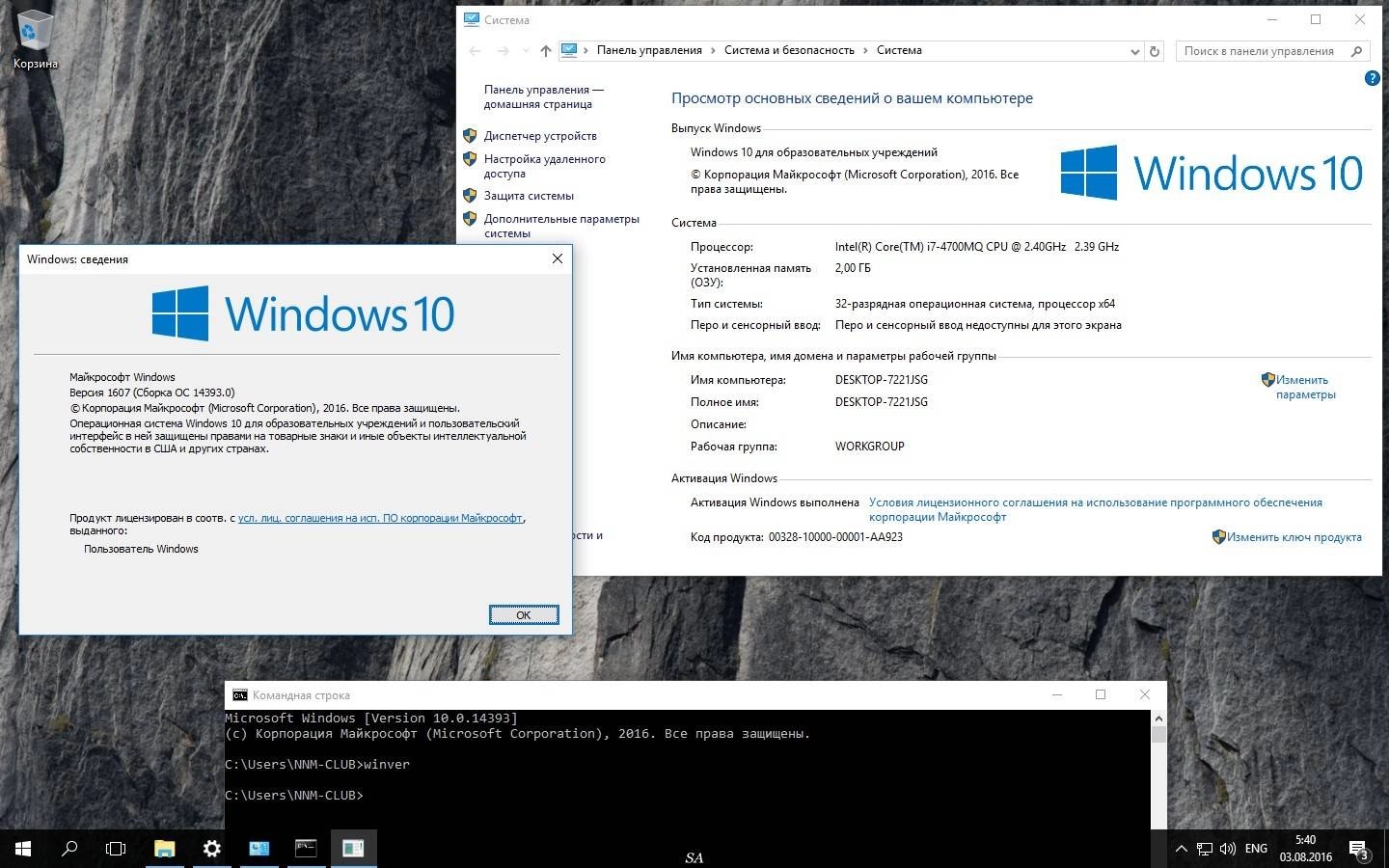Click the shield icon beside Диспетчер устройств
1389x868 pixels.
pos(470,136)
